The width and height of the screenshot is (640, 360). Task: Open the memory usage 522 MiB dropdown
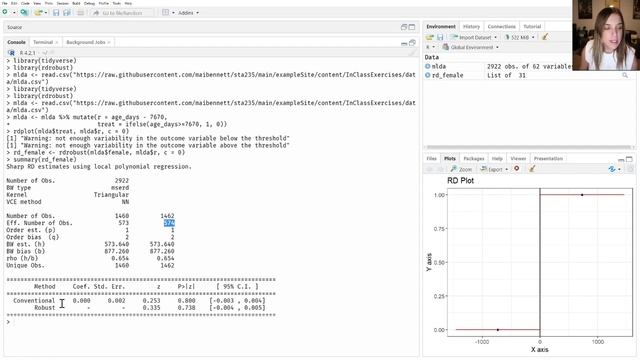pyautogui.click(x=520, y=37)
